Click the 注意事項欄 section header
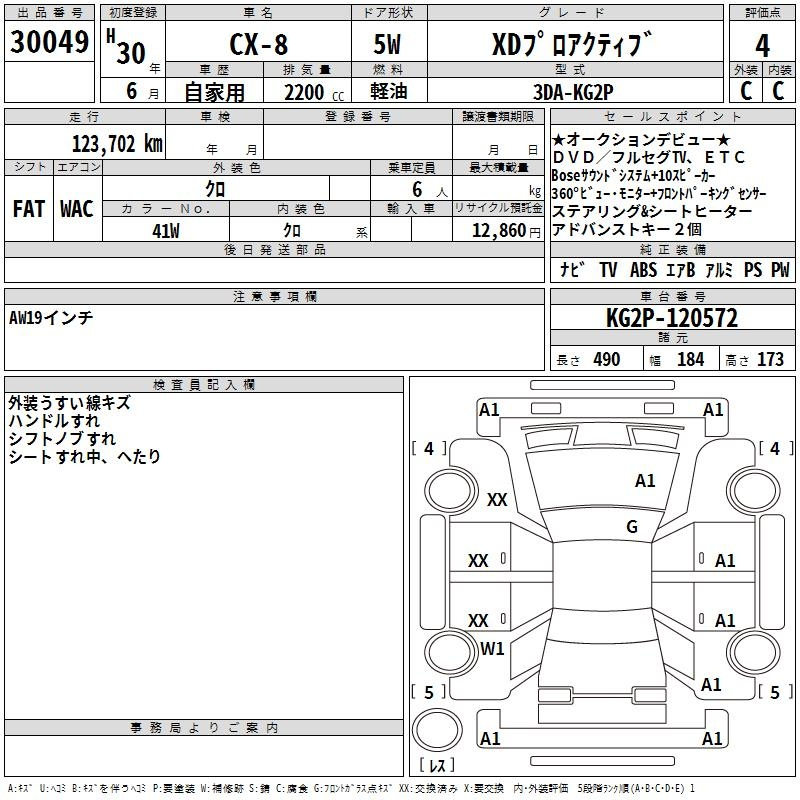The width and height of the screenshot is (800, 800). click(275, 297)
